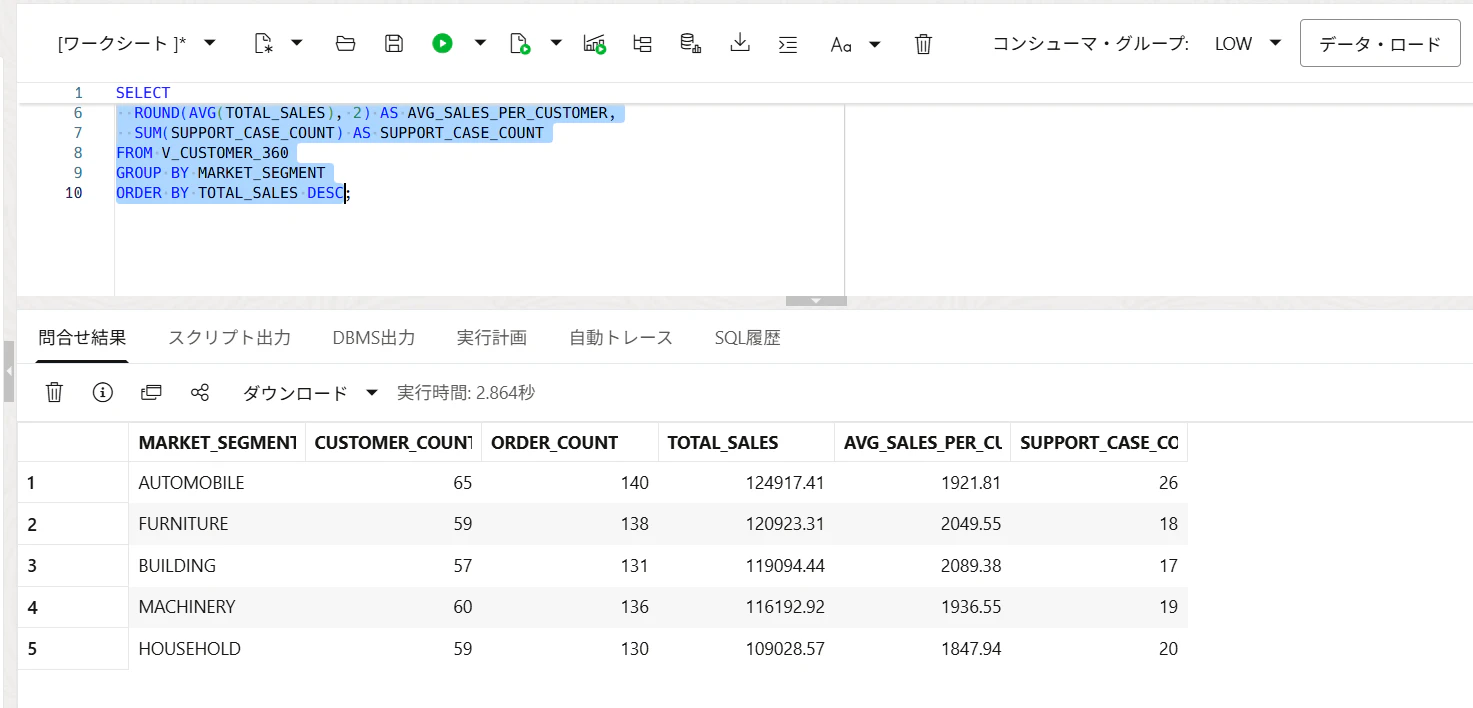Click the Format code icon
Screen dimensions: 1473x708
coord(788,43)
